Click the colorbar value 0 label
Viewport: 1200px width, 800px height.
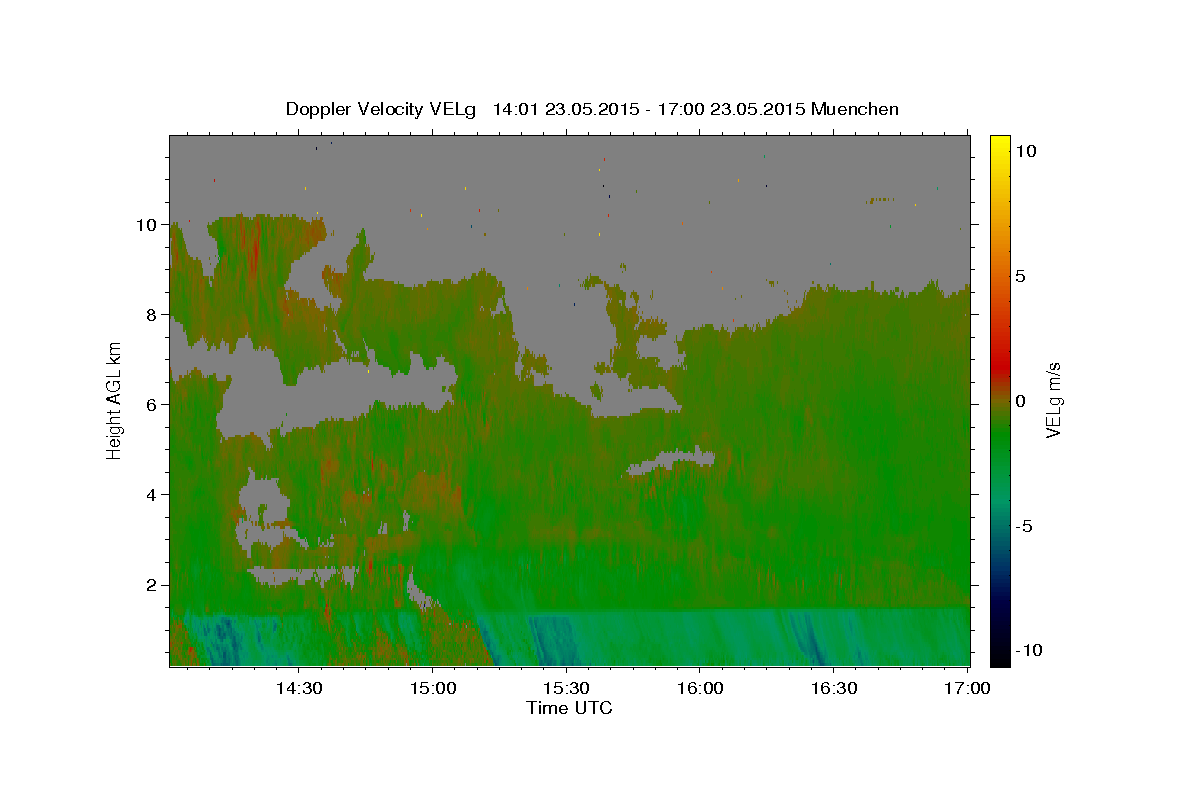pos(1020,401)
